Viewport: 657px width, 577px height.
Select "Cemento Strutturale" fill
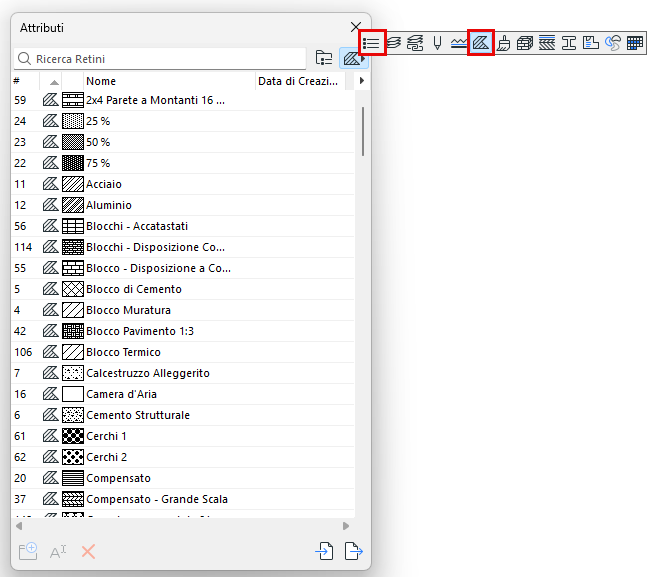click(x=183, y=415)
